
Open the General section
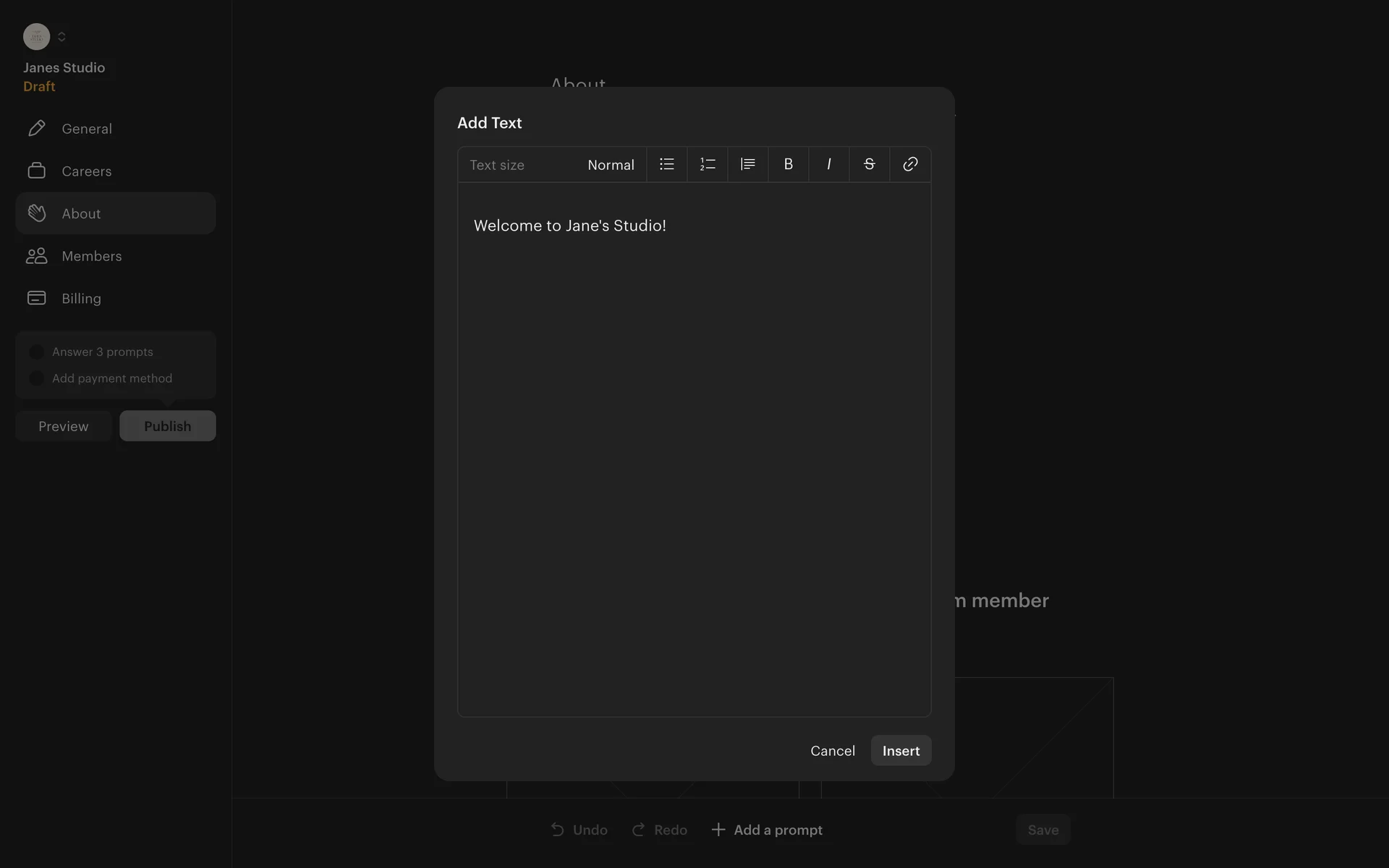[87, 129]
